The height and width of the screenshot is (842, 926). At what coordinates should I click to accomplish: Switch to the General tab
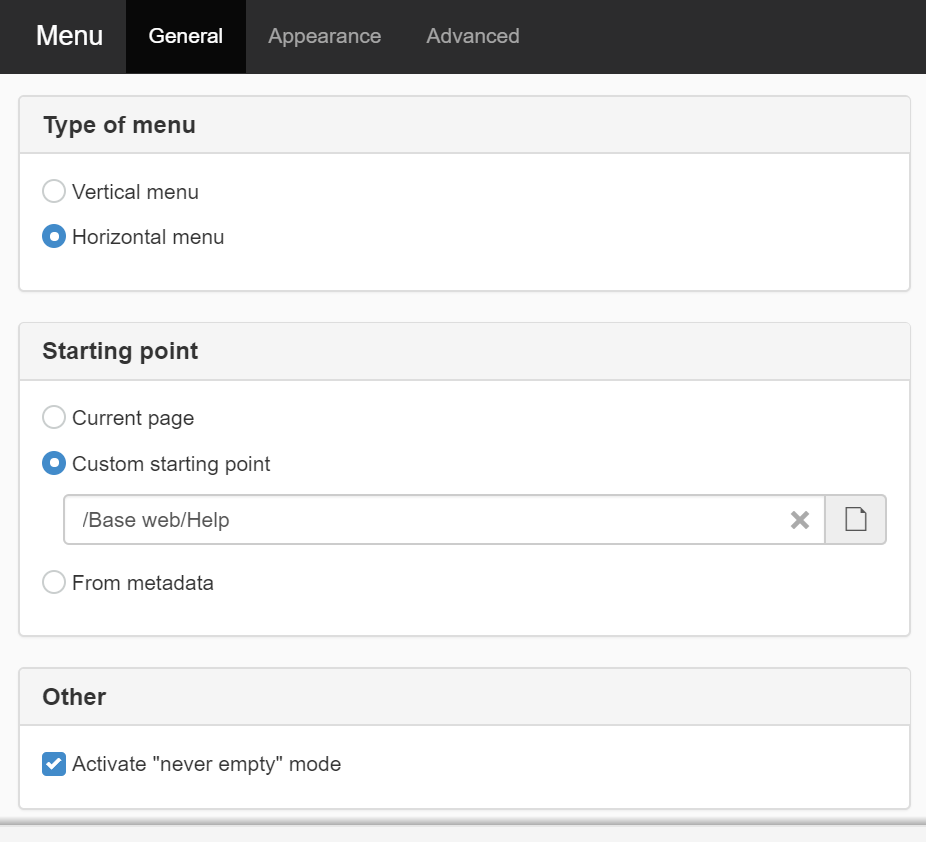point(185,36)
